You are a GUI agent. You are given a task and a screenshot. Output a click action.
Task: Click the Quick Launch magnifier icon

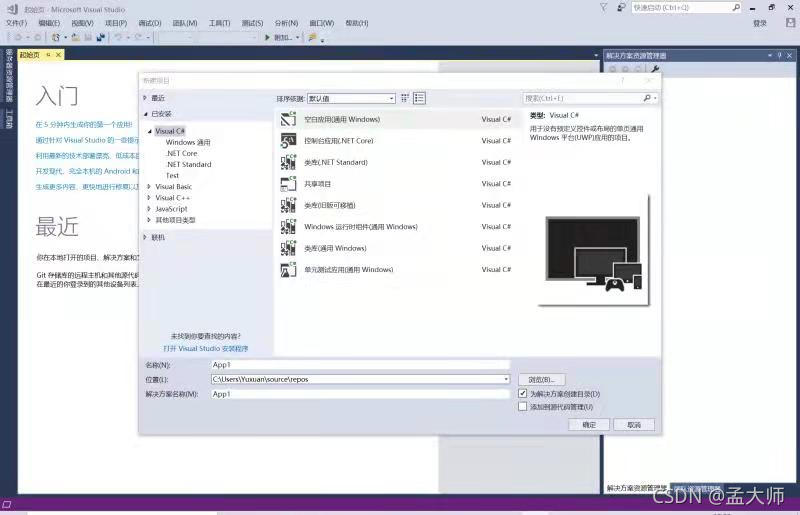[x=736, y=7]
